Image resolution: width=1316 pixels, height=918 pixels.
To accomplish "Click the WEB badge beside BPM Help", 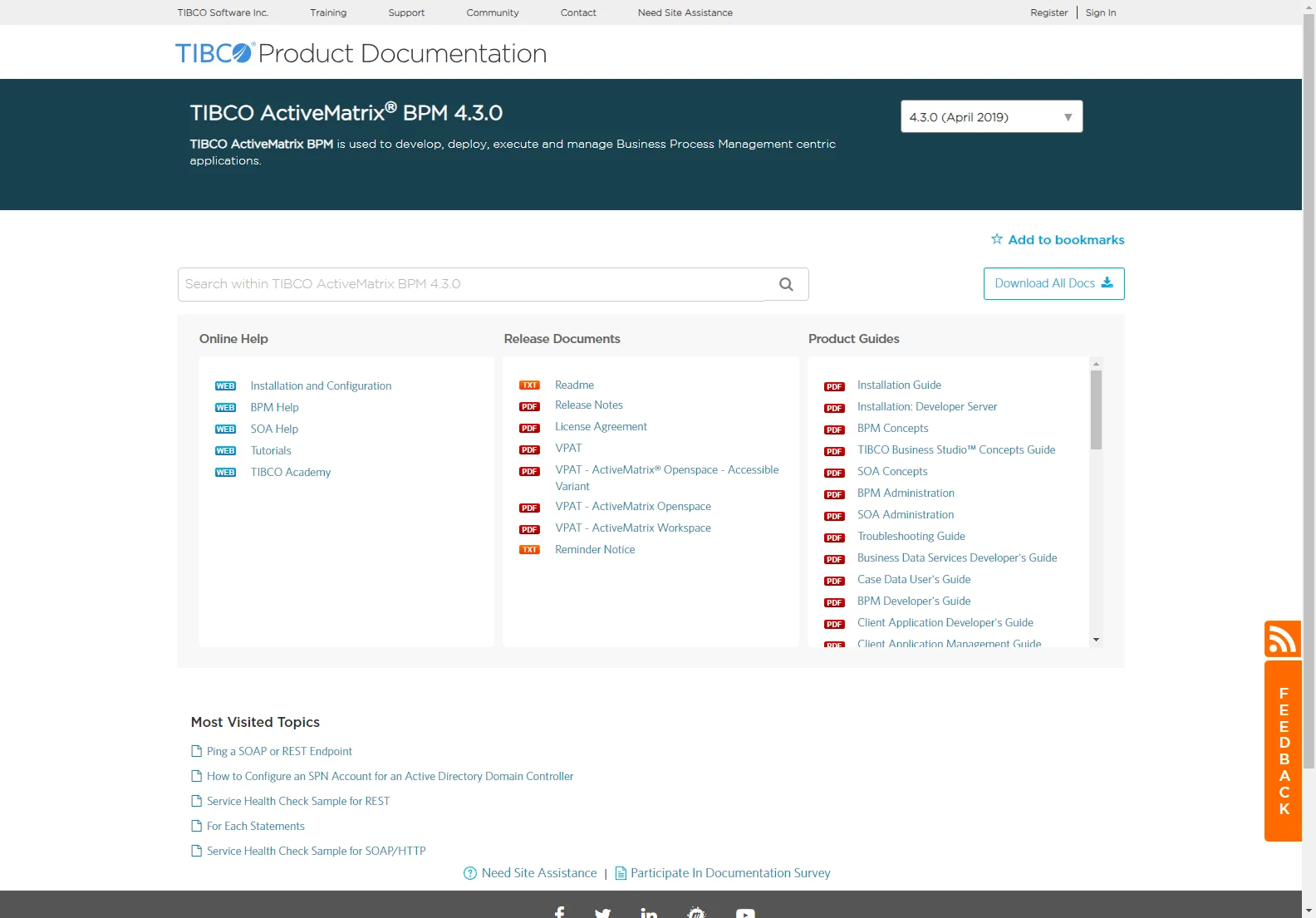I will pyautogui.click(x=226, y=408).
